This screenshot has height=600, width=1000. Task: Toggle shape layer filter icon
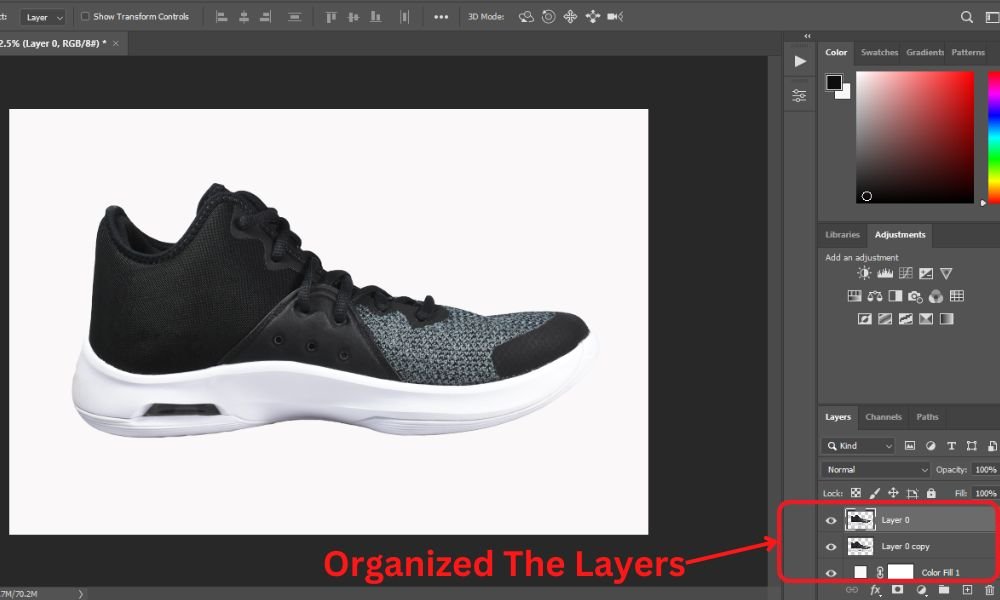(971, 446)
